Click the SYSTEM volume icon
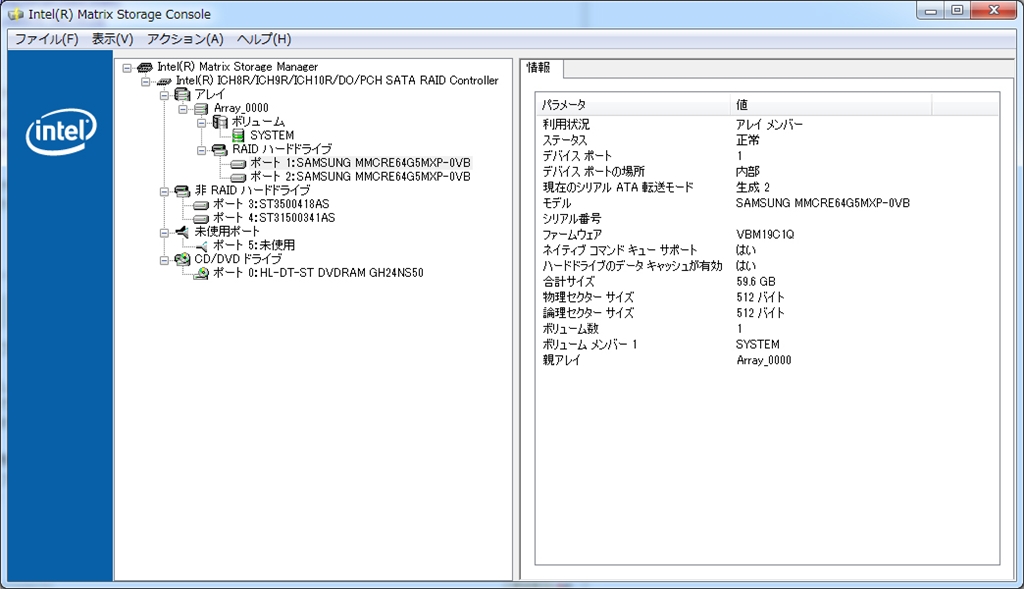 click(x=238, y=136)
